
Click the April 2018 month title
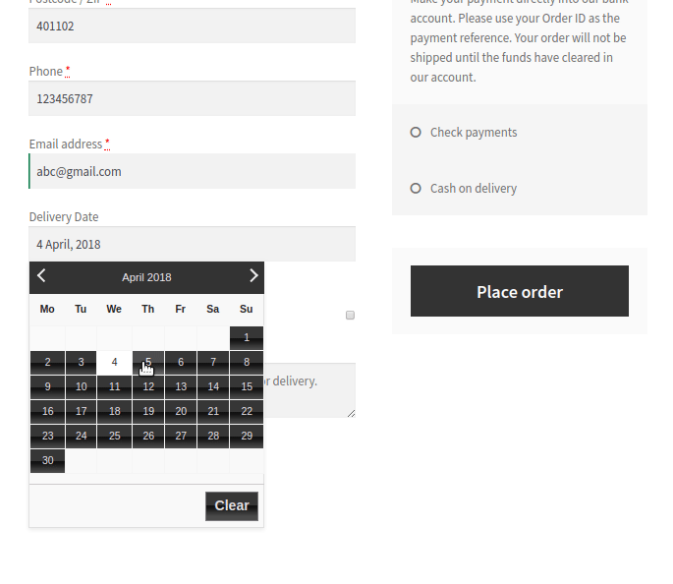tap(147, 278)
